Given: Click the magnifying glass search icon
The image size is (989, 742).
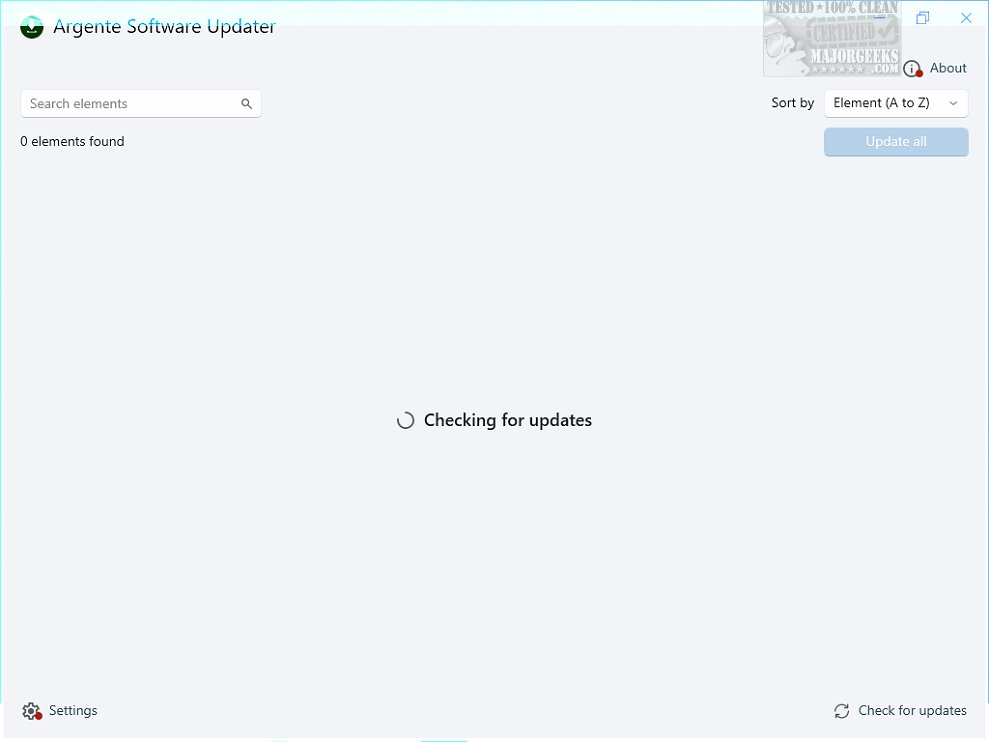Looking at the screenshot, I should (246, 103).
